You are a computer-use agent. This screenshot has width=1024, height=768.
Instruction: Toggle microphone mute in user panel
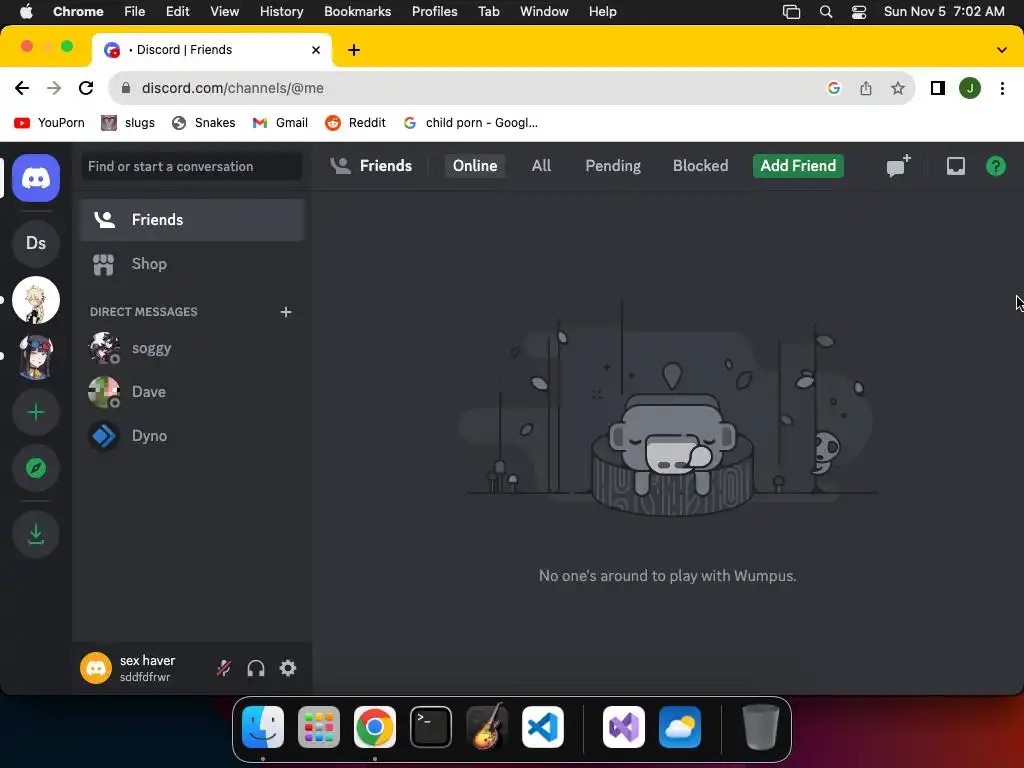tap(223, 668)
